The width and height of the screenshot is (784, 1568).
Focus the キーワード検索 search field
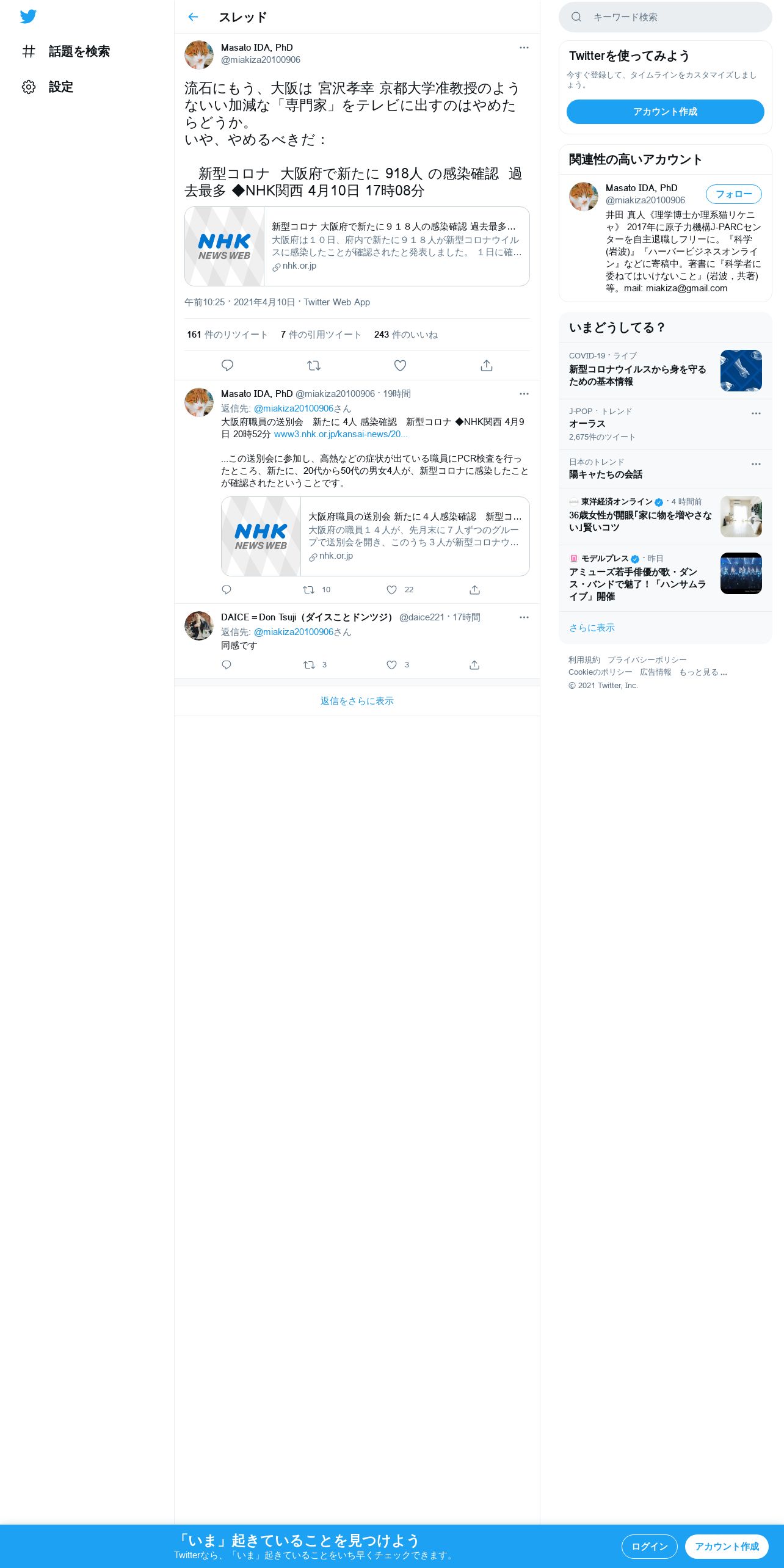tap(666, 17)
